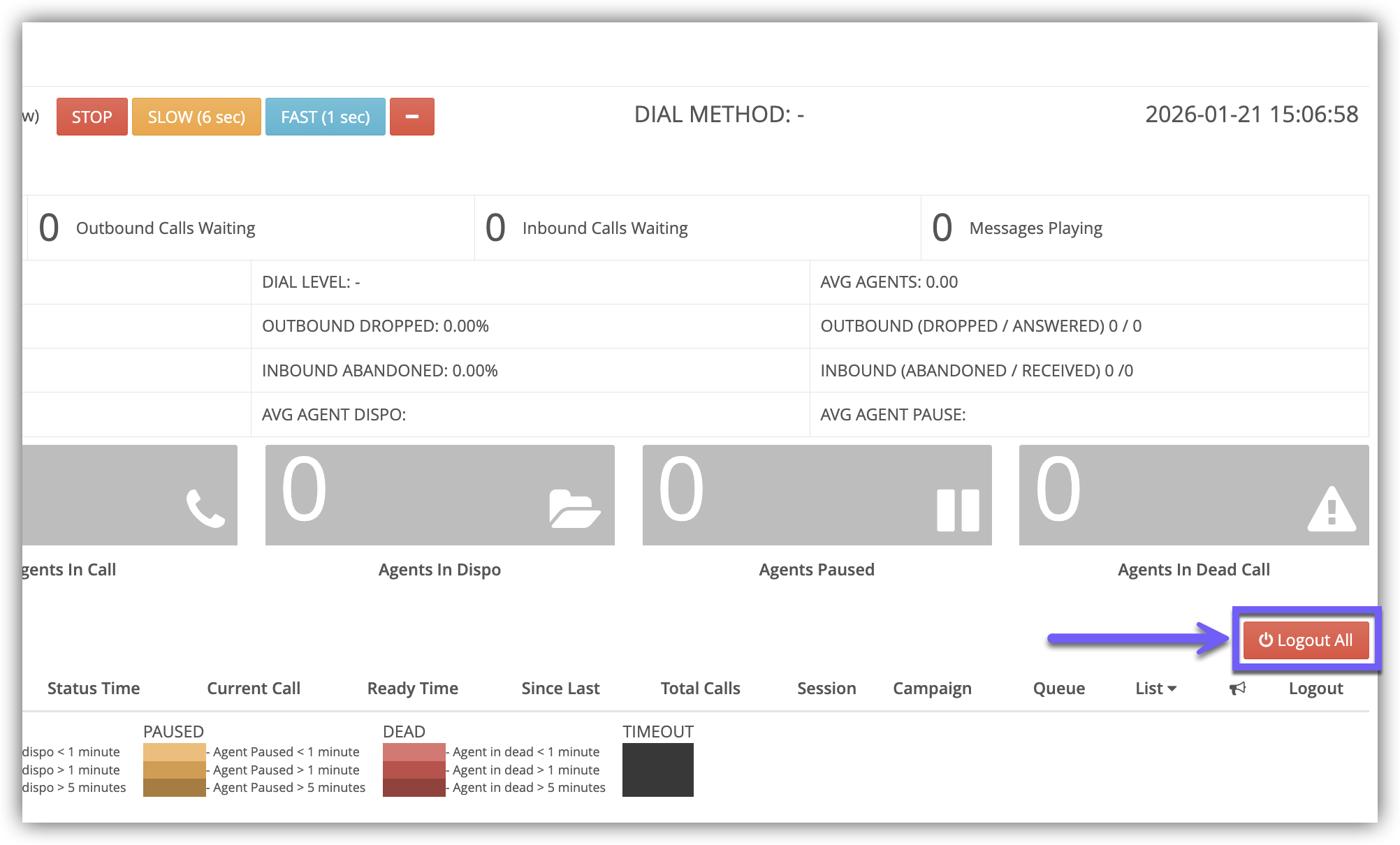Click the Agent Paused < 1 minute swatch

tap(174, 752)
